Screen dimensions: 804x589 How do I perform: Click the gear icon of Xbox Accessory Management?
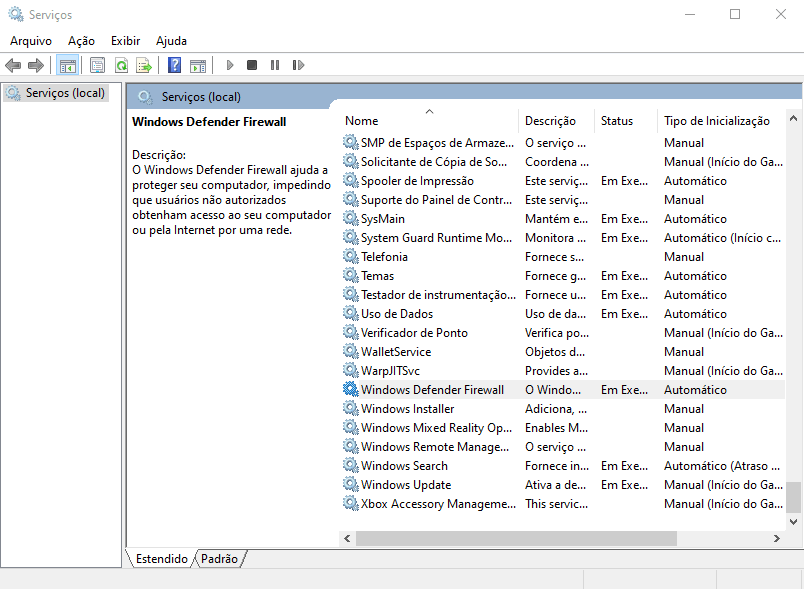click(351, 503)
